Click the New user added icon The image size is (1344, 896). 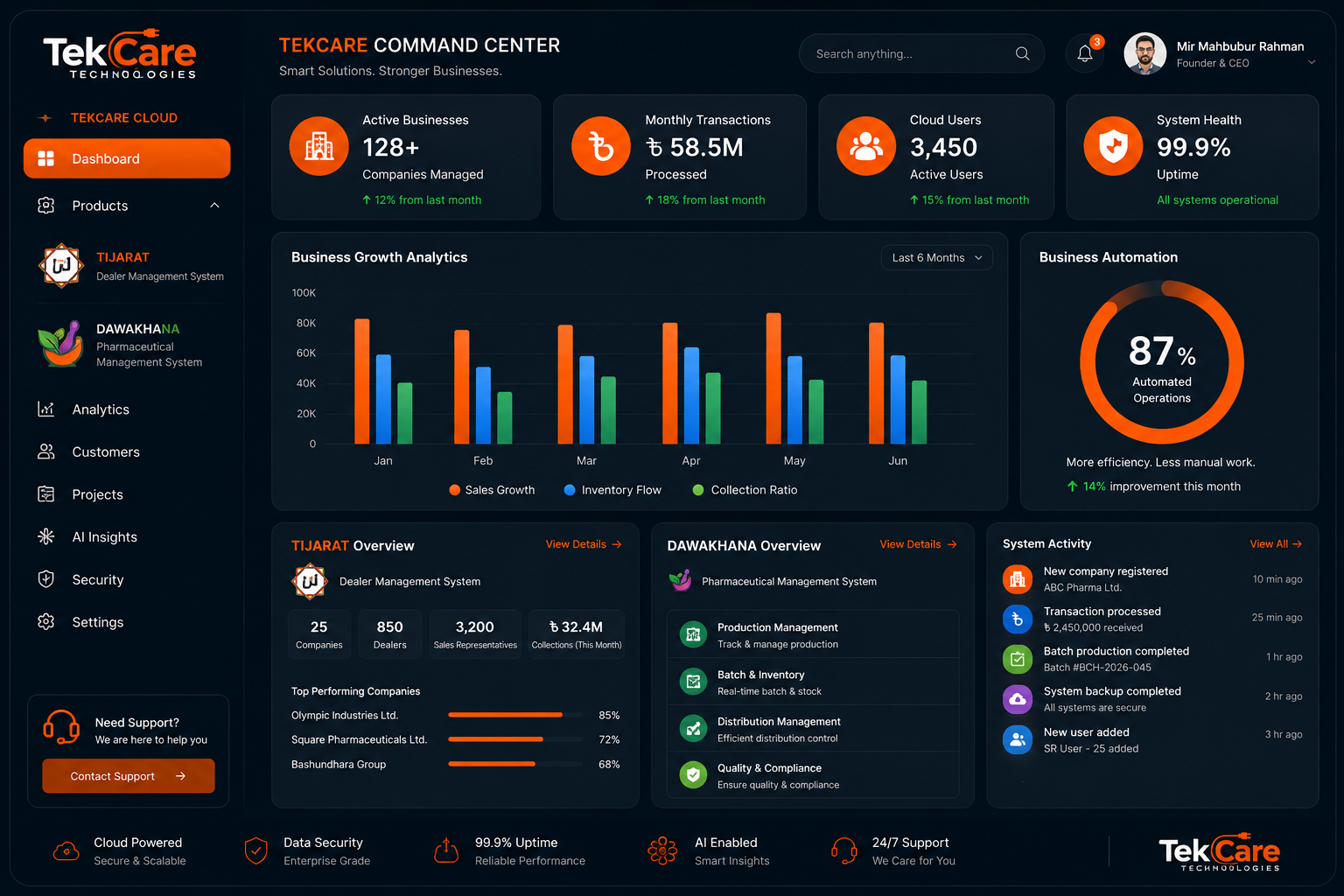point(1017,739)
